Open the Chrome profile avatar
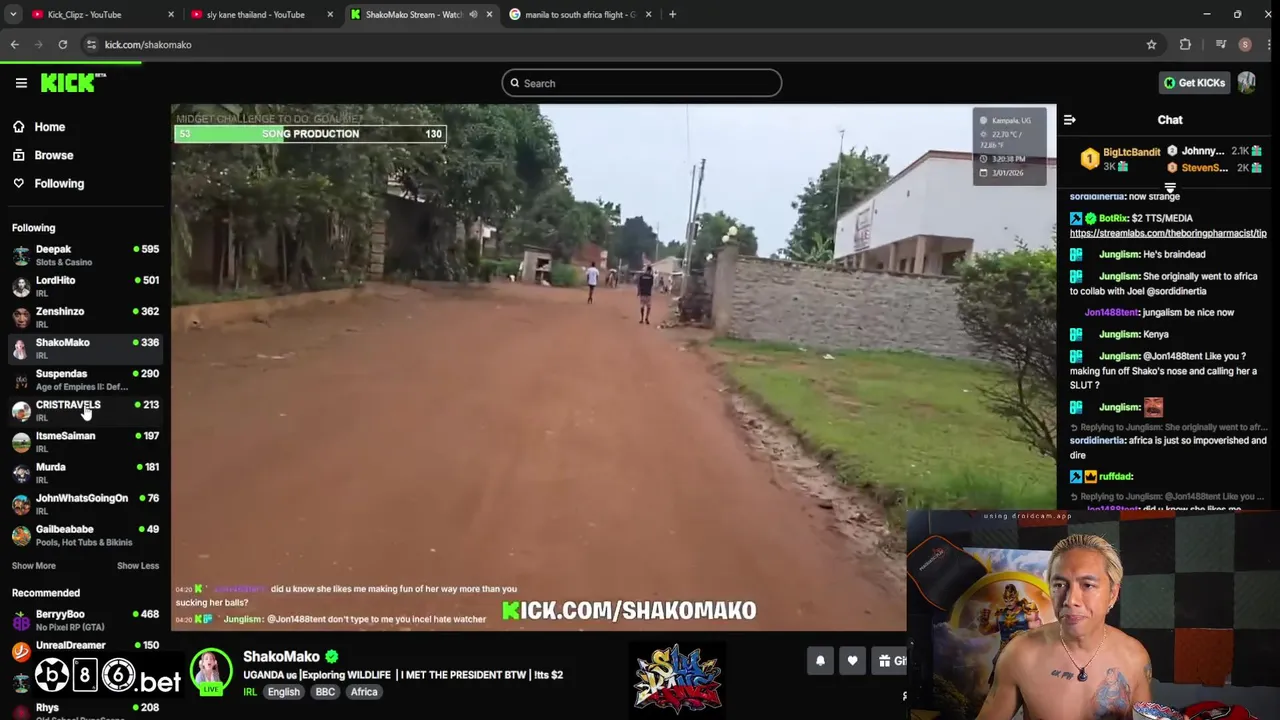1280x720 pixels. click(x=1245, y=44)
